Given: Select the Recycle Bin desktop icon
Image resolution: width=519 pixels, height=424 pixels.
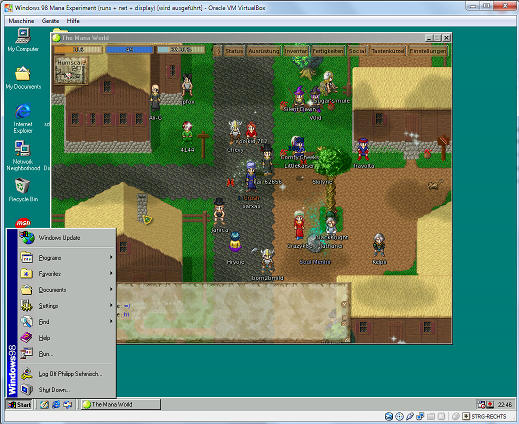Looking at the screenshot, I should point(23,190).
